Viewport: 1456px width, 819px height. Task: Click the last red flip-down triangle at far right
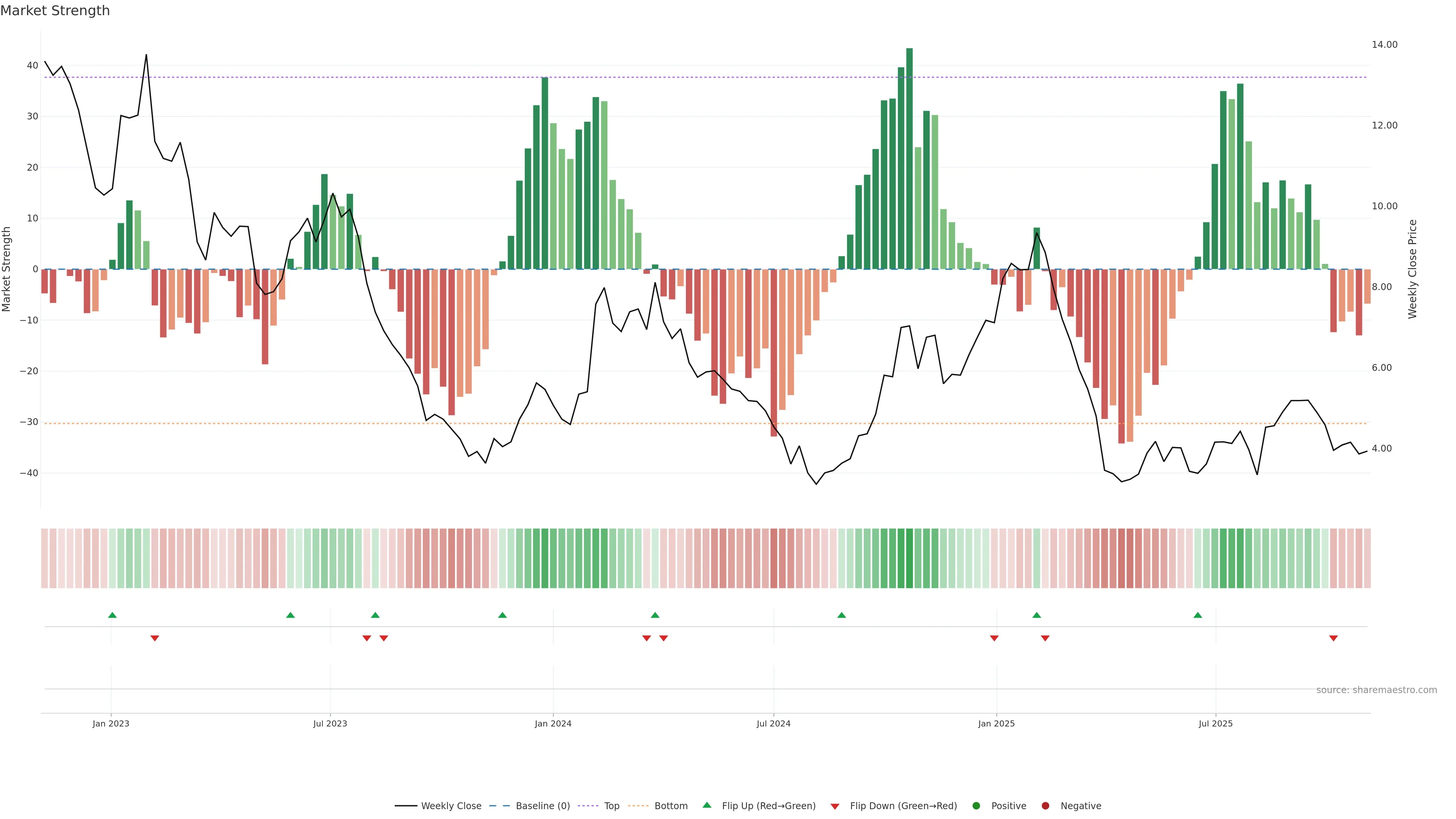(x=1334, y=638)
